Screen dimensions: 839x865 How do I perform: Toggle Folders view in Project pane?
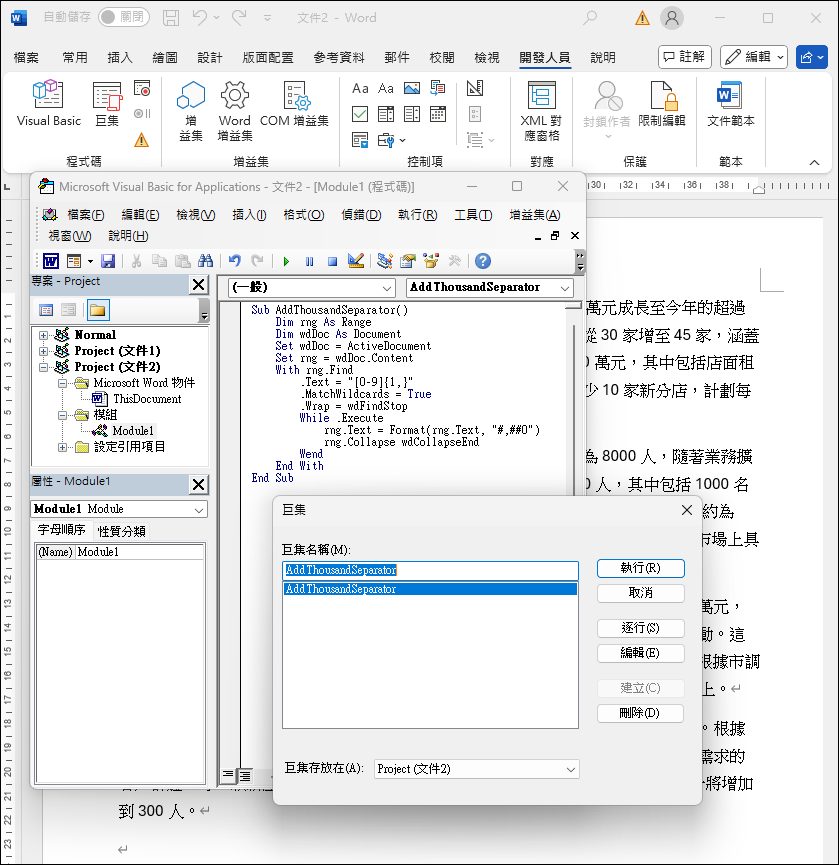click(x=98, y=310)
